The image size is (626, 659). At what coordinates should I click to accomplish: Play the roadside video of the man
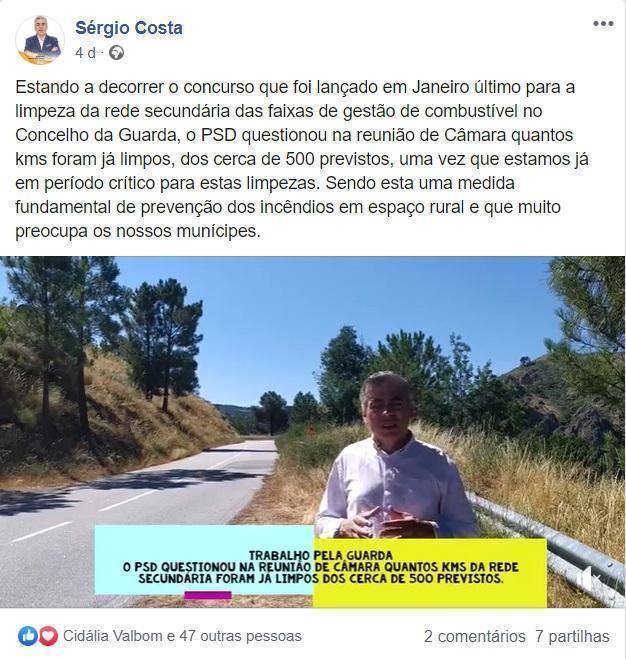coord(312,432)
